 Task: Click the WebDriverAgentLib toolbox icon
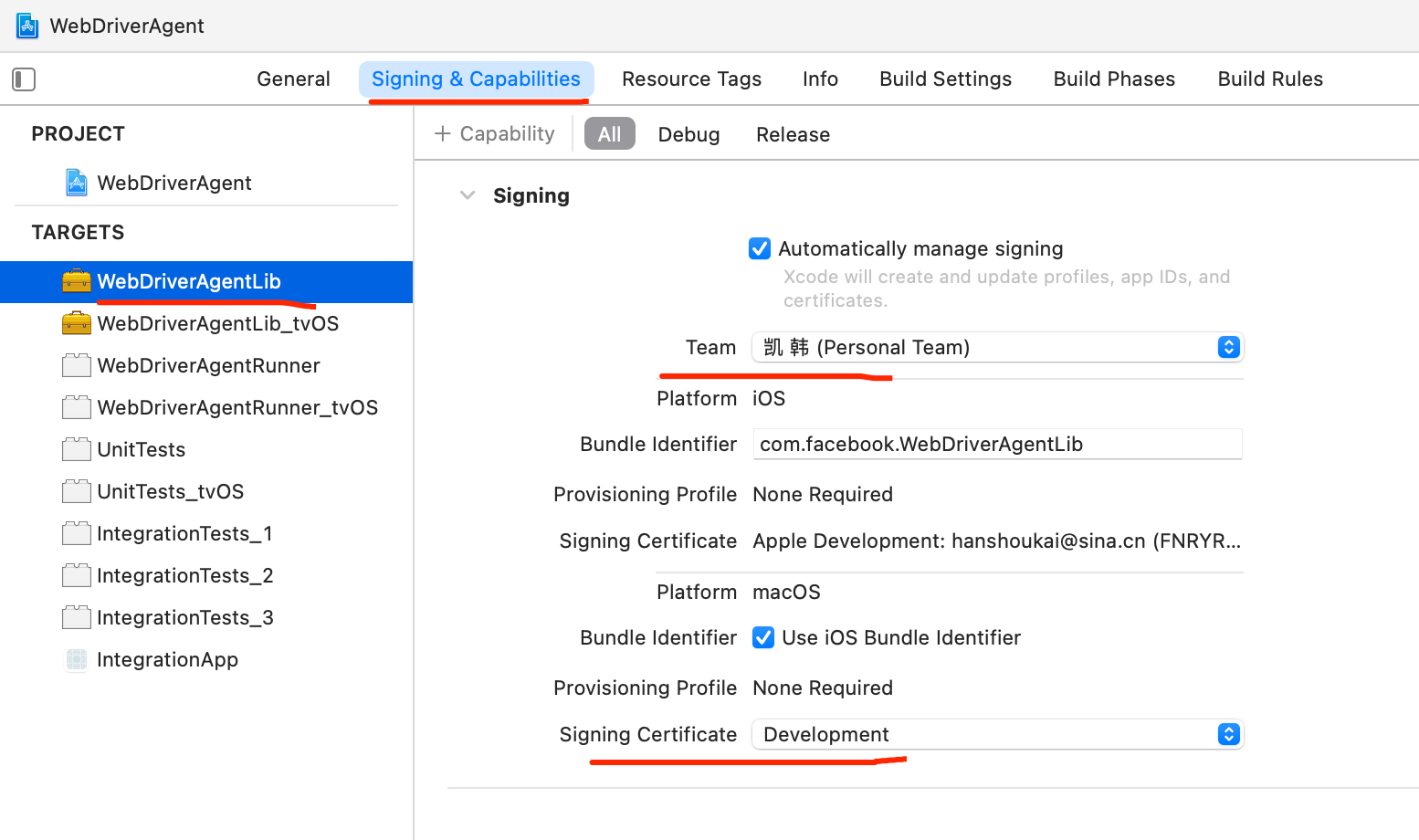(77, 281)
